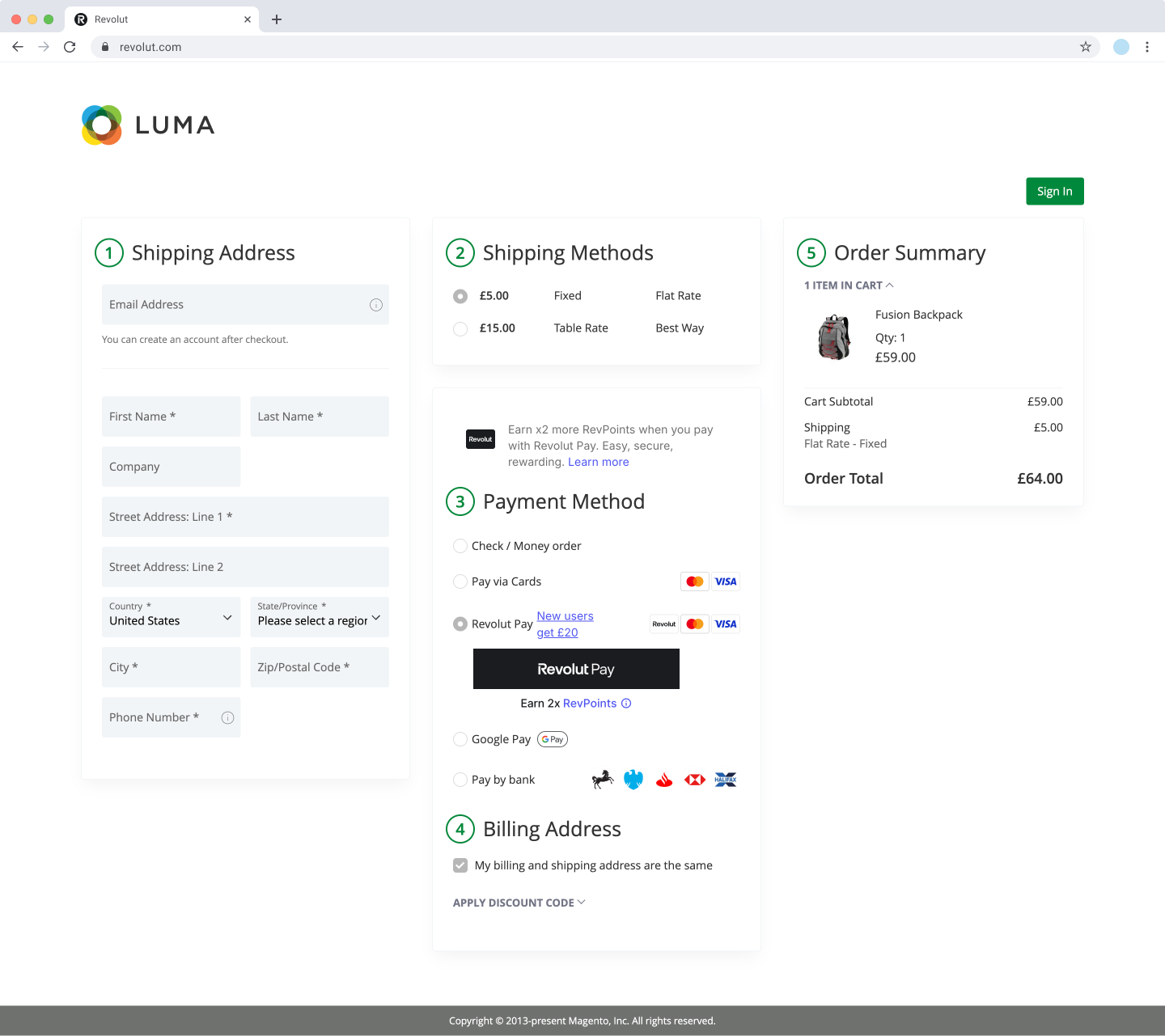Click the Barclays blue eagle icon
1165x1036 pixels.
click(x=633, y=780)
